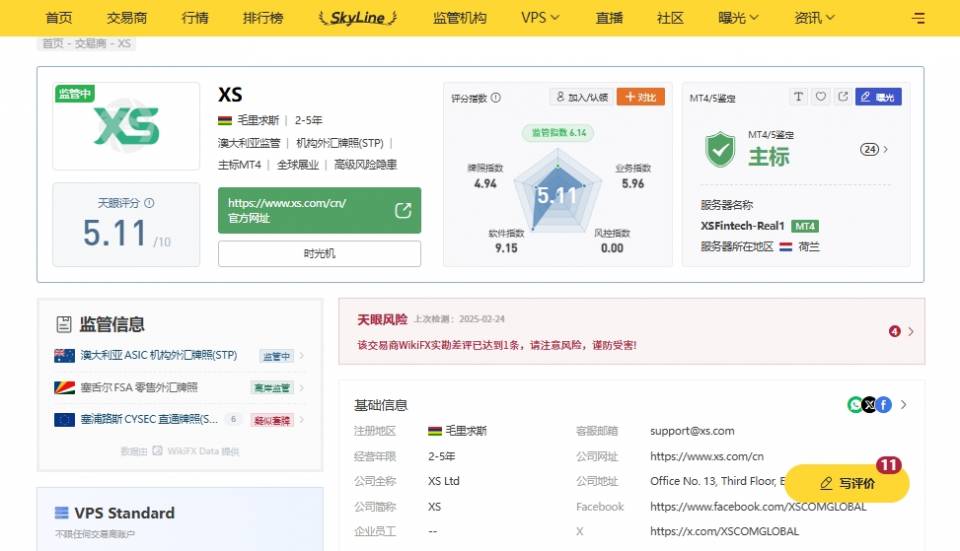Image resolution: width=960 pixels, height=551 pixels.
Task: Open 交易商 in the navigation bar
Action: (x=127, y=18)
